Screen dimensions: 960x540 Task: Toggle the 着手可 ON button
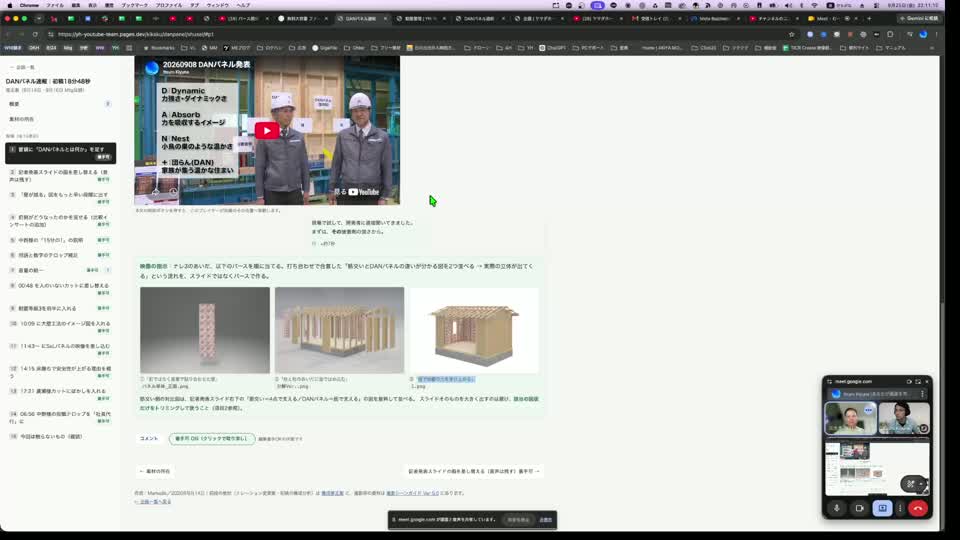212,438
